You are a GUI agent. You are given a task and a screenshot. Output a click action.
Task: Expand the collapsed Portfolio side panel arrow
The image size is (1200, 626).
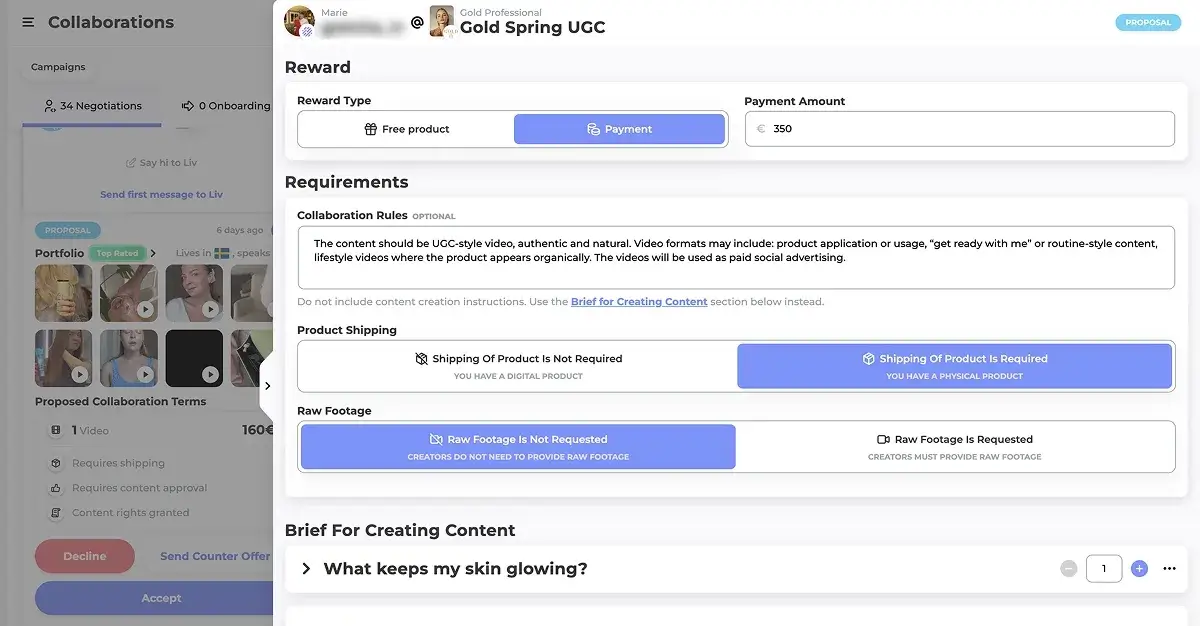(268, 383)
